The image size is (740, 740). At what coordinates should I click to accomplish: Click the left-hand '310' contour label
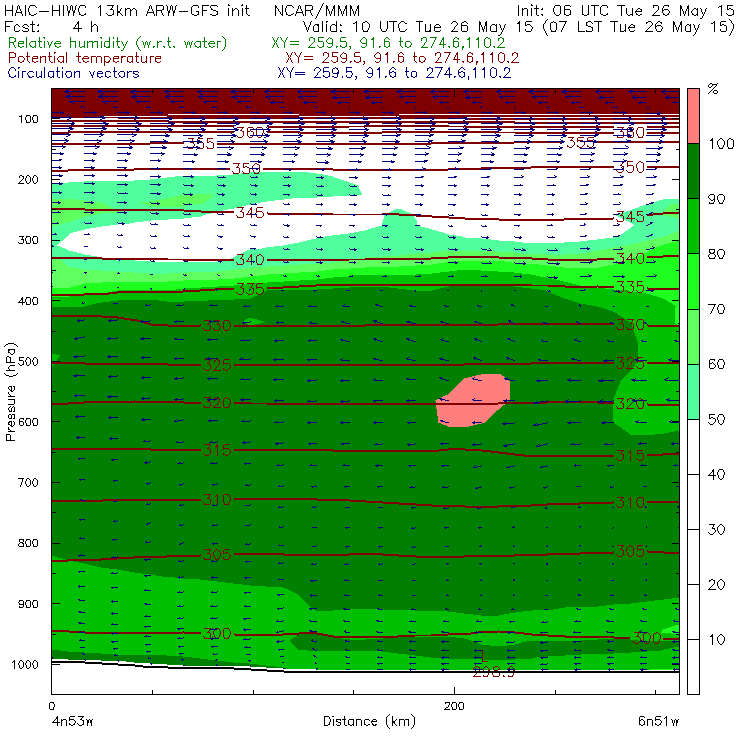click(217, 499)
